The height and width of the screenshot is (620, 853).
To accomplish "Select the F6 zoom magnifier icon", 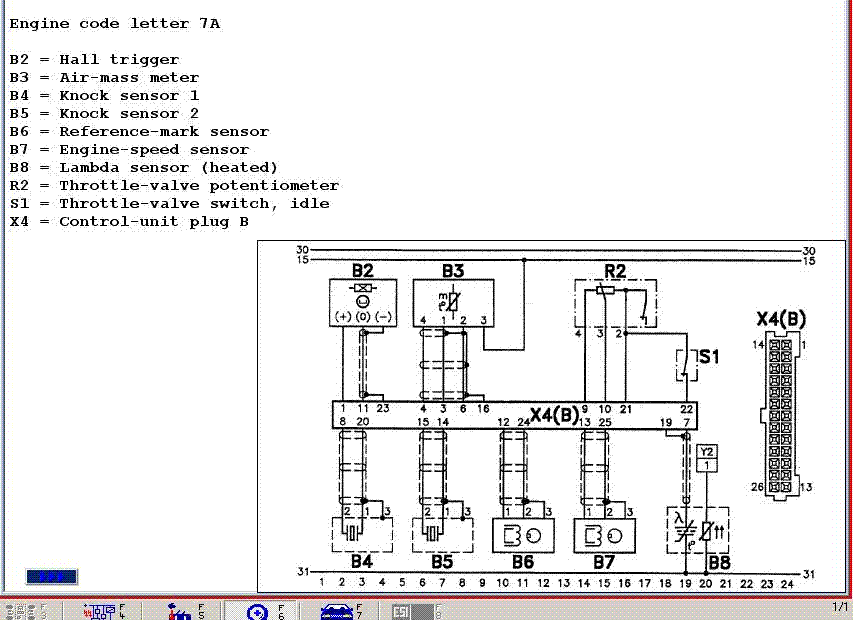I will click(257, 610).
